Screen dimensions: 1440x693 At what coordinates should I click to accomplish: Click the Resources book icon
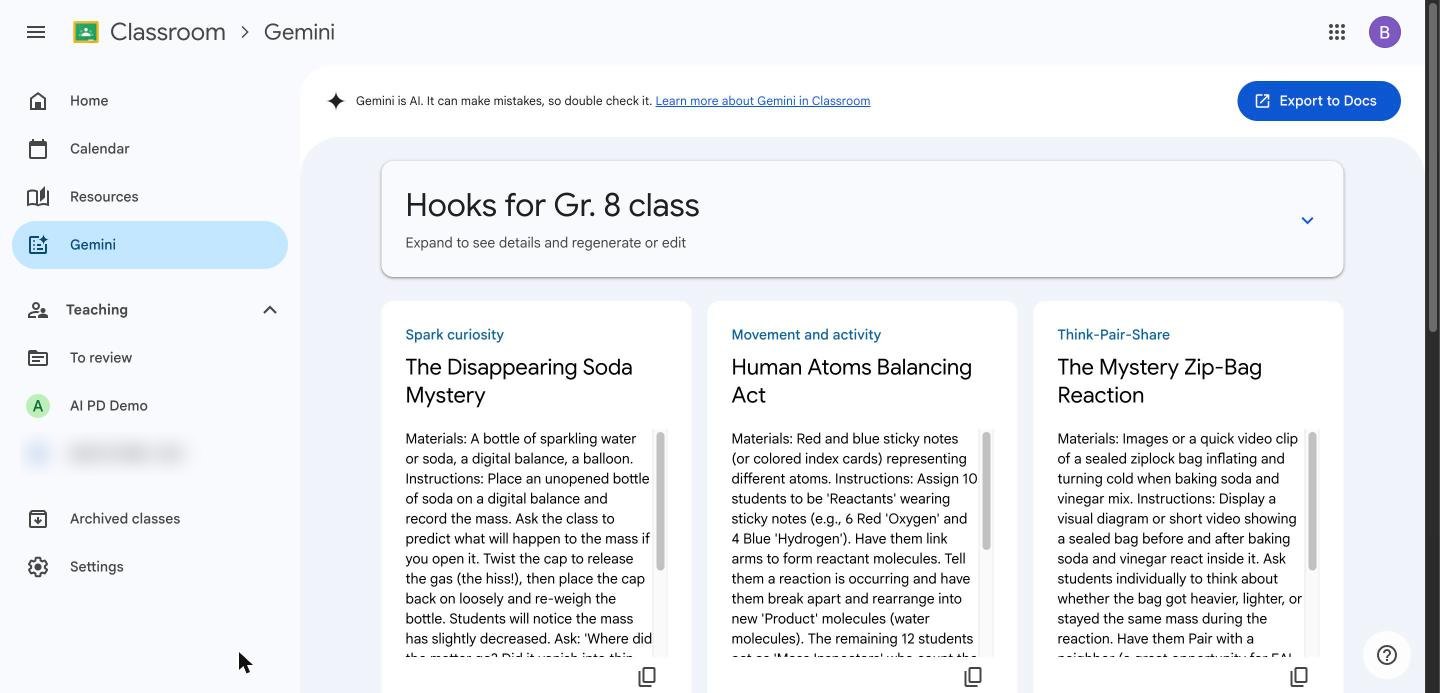38,197
